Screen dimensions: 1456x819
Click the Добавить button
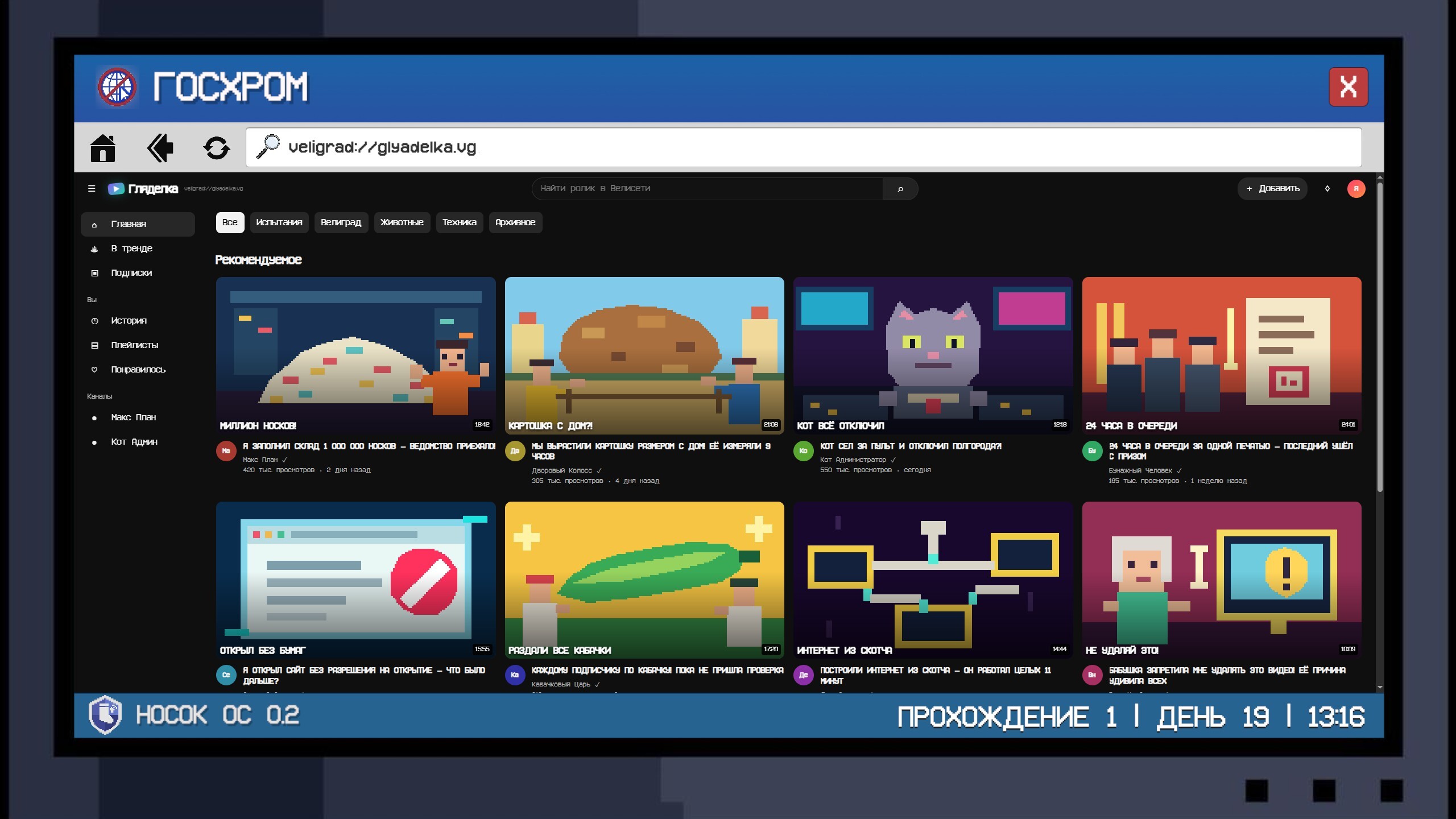1272,188
